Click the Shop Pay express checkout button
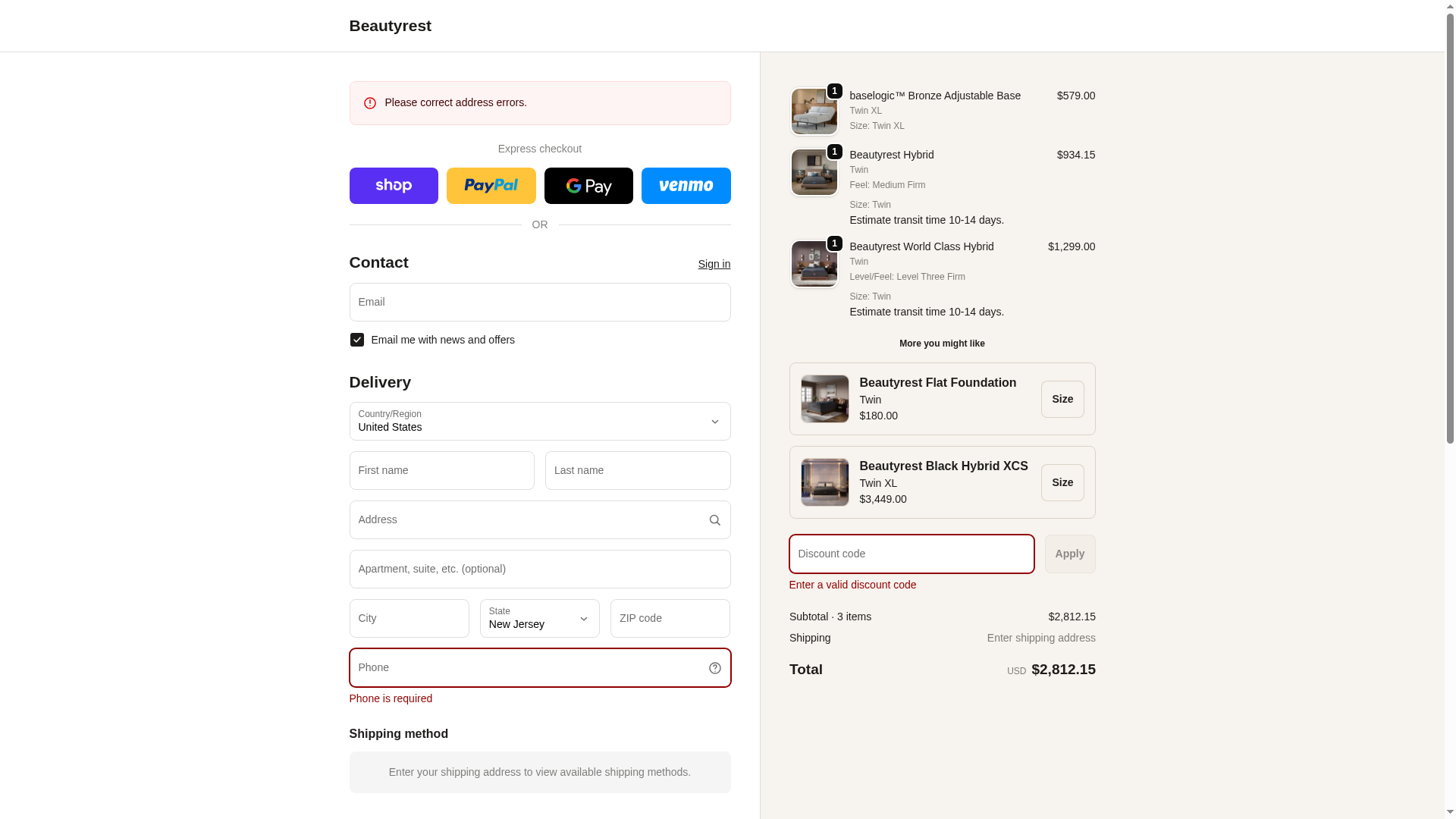This screenshot has height=819, width=1456. 394,186
